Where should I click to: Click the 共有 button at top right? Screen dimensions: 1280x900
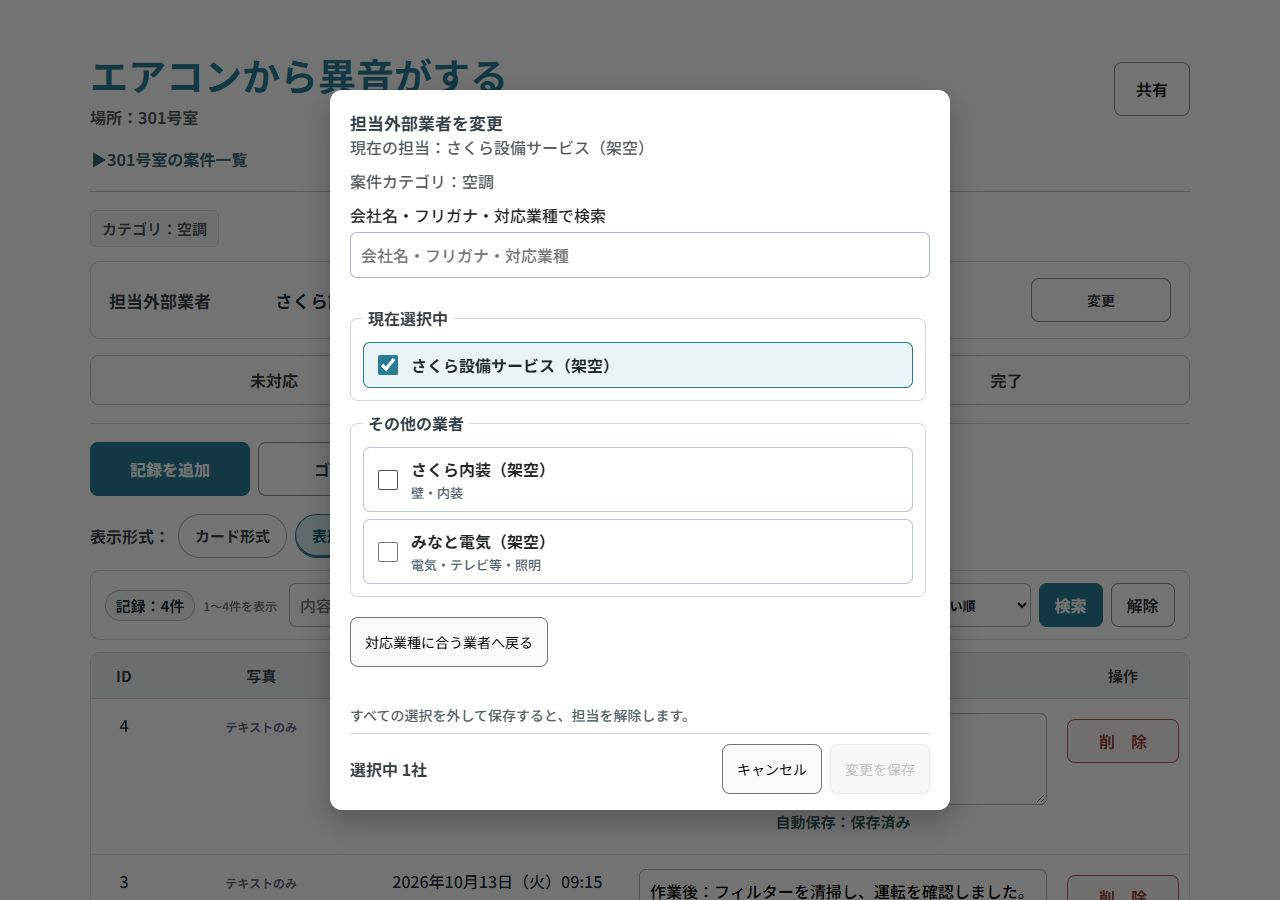1152,89
